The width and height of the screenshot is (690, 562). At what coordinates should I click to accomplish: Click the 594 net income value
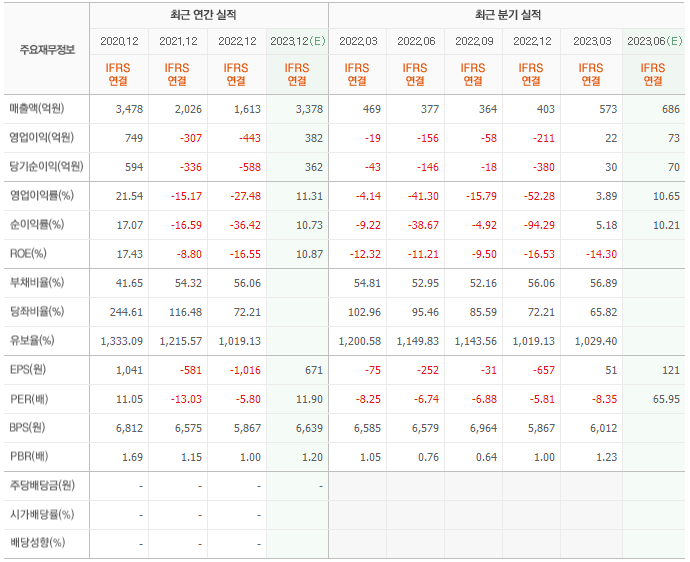(134, 167)
